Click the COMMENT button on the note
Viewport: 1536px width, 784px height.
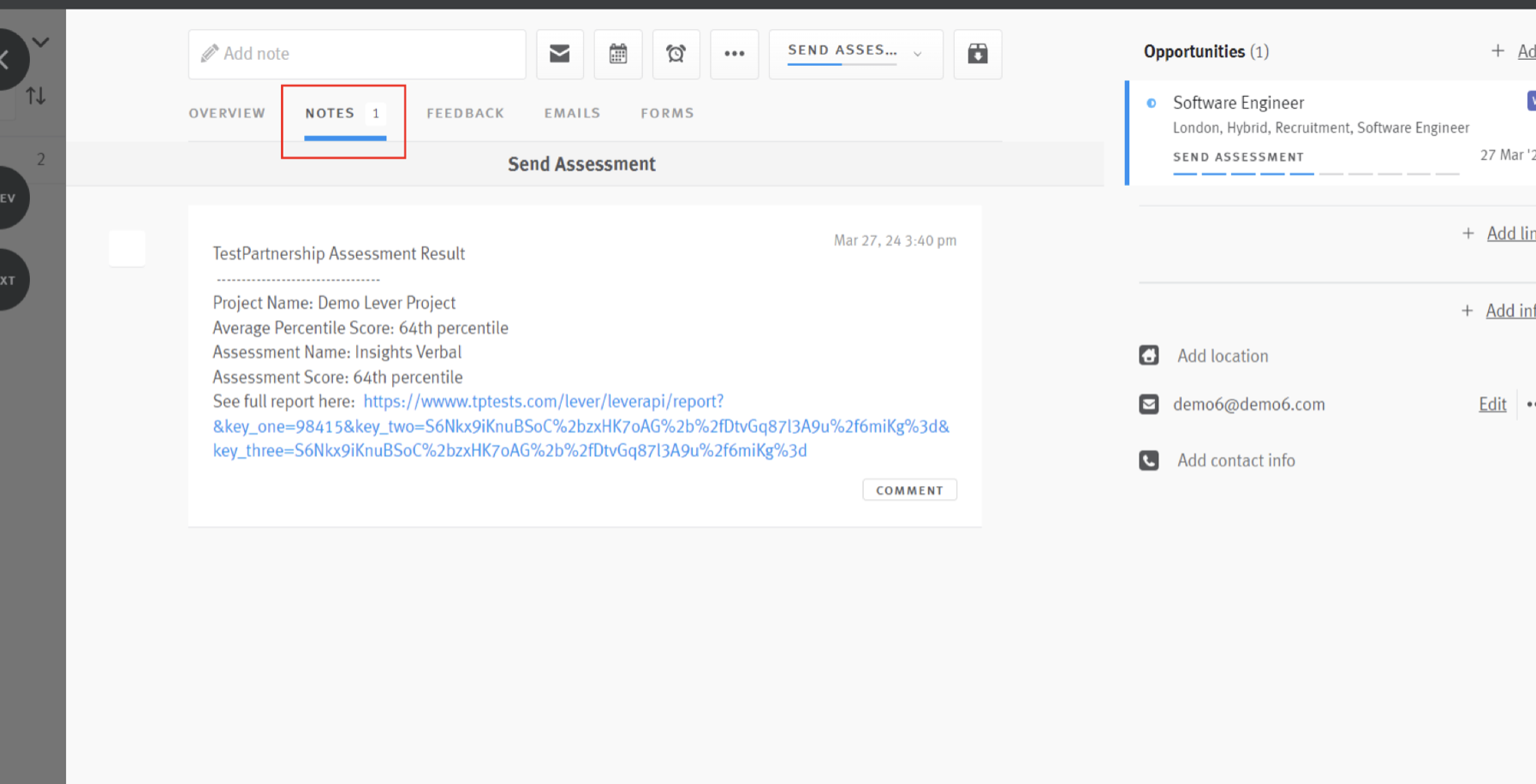tap(909, 490)
